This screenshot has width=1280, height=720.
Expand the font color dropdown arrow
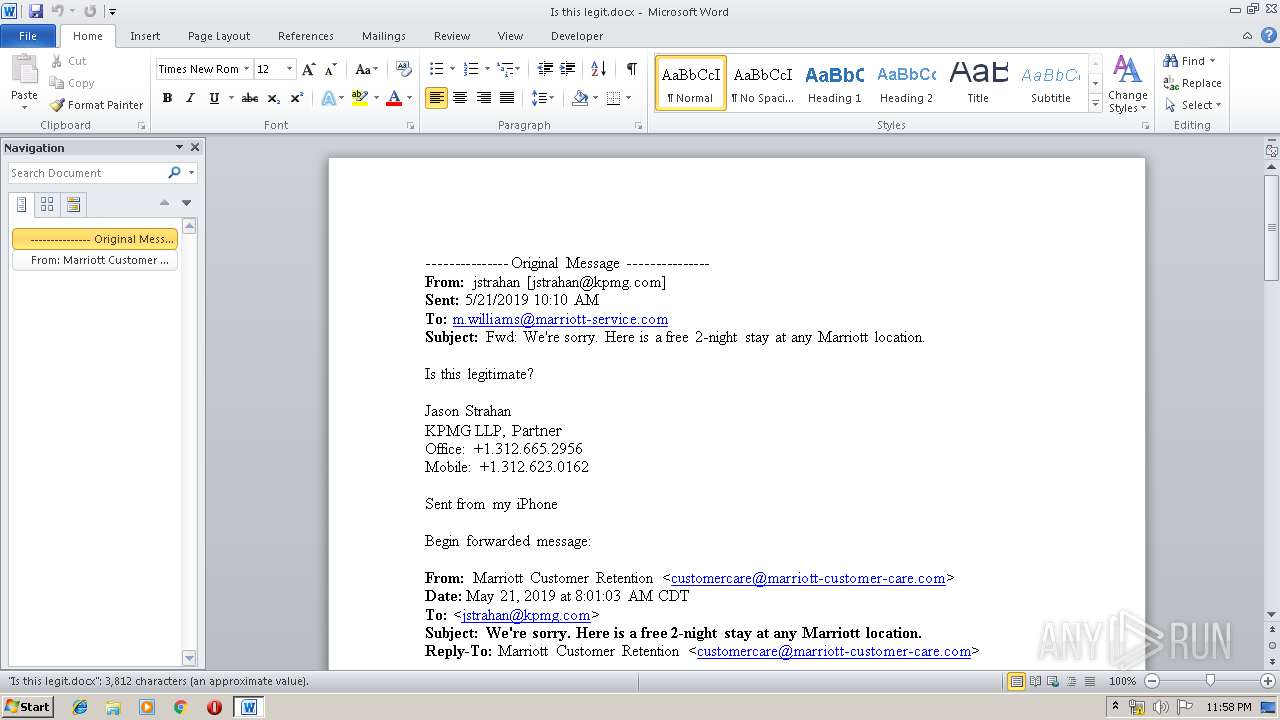pos(409,98)
